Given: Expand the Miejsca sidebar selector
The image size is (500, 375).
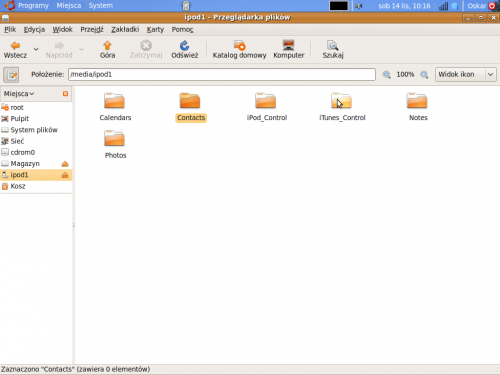Looking at the screenshot, I should (x=19, y=94).
